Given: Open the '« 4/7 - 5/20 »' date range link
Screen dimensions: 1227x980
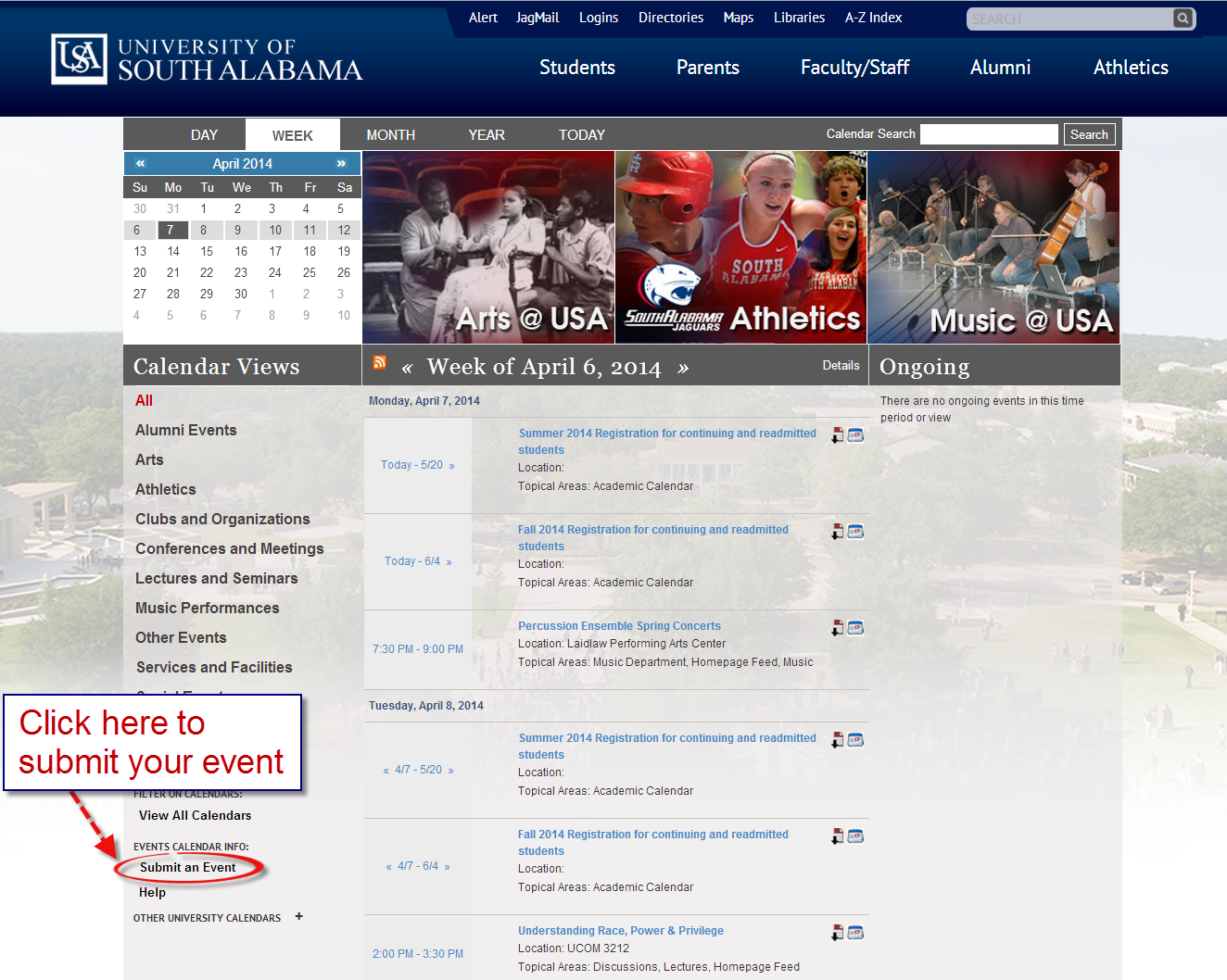Looking at the screenshot, I should [x=418, y=770].
